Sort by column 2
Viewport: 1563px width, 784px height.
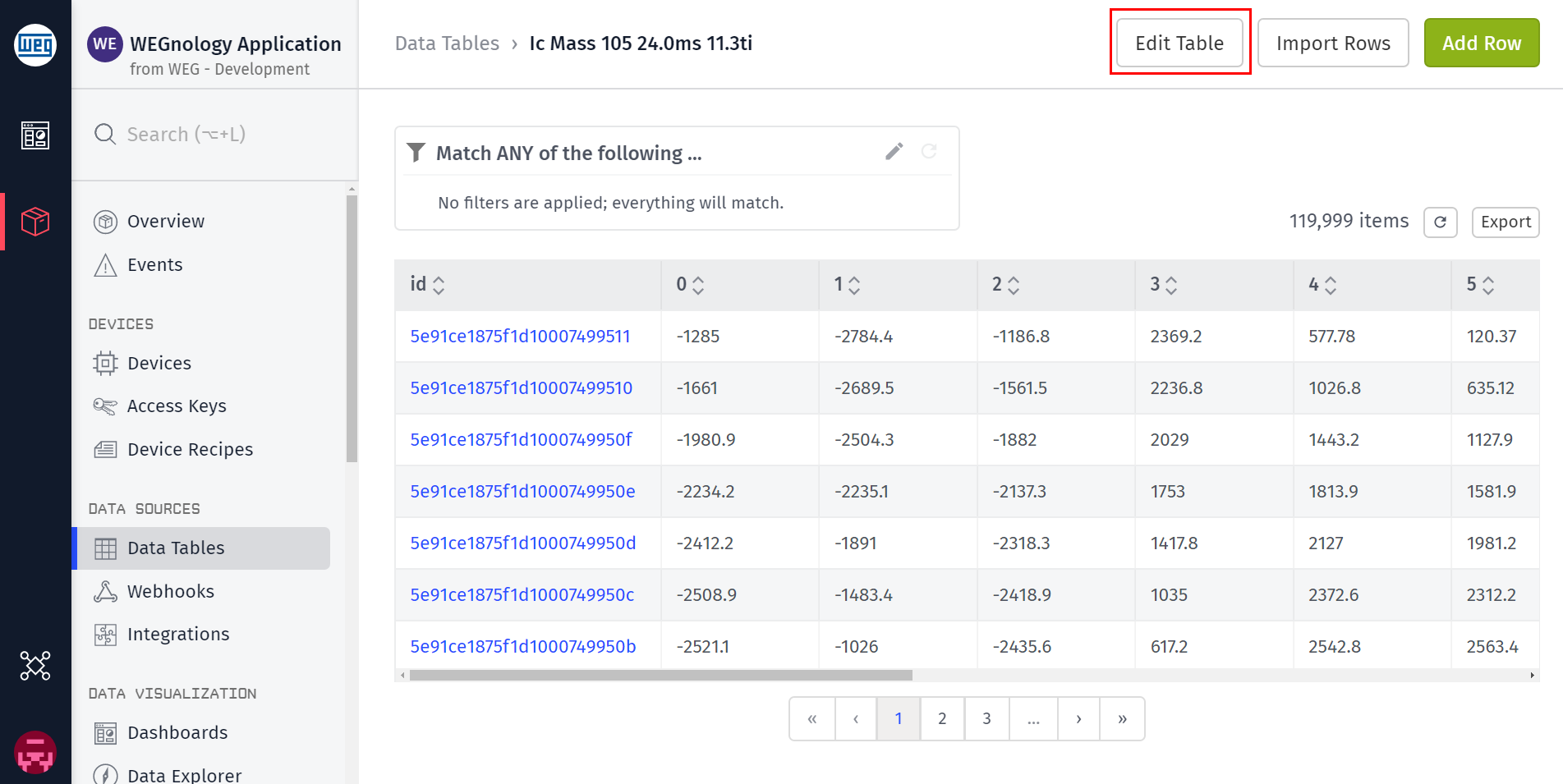coord(1014,285)
